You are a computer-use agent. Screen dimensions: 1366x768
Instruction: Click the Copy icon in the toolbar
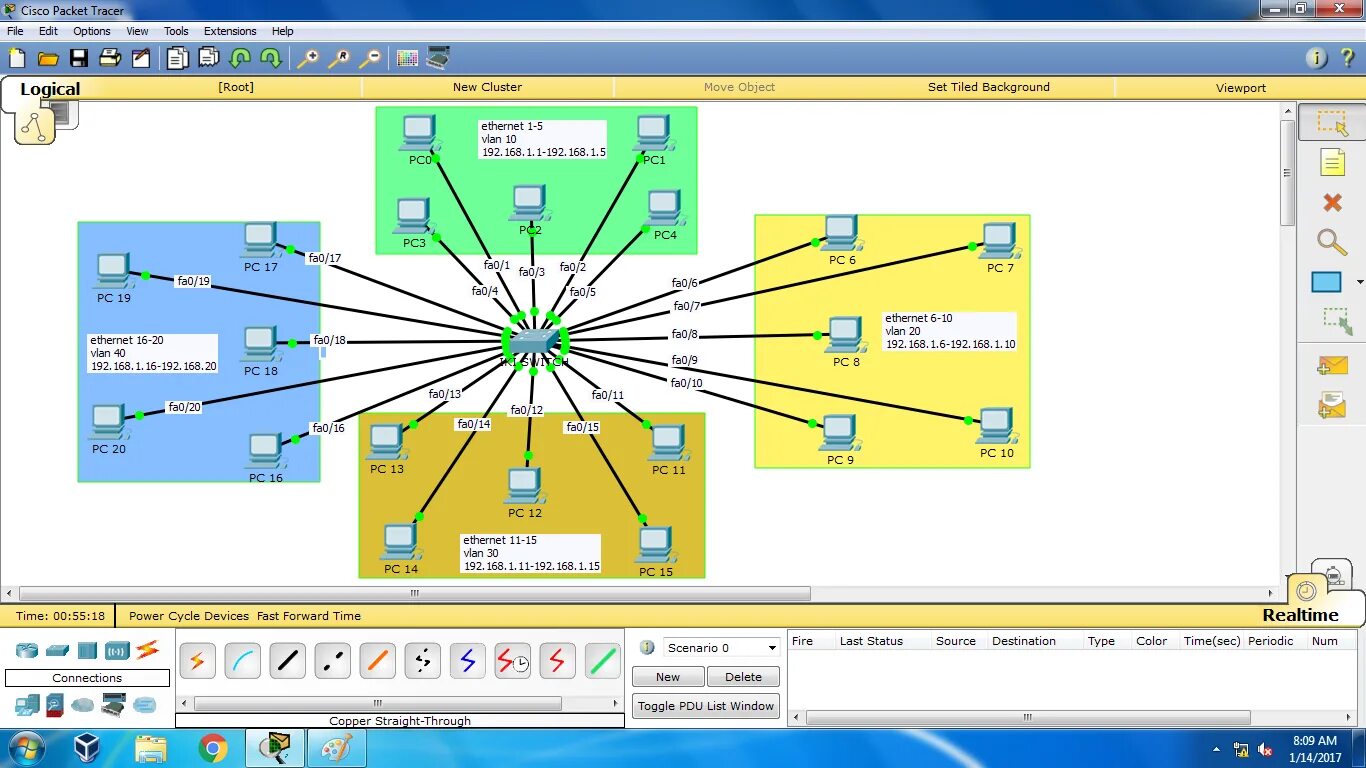[x=177, y=58]
